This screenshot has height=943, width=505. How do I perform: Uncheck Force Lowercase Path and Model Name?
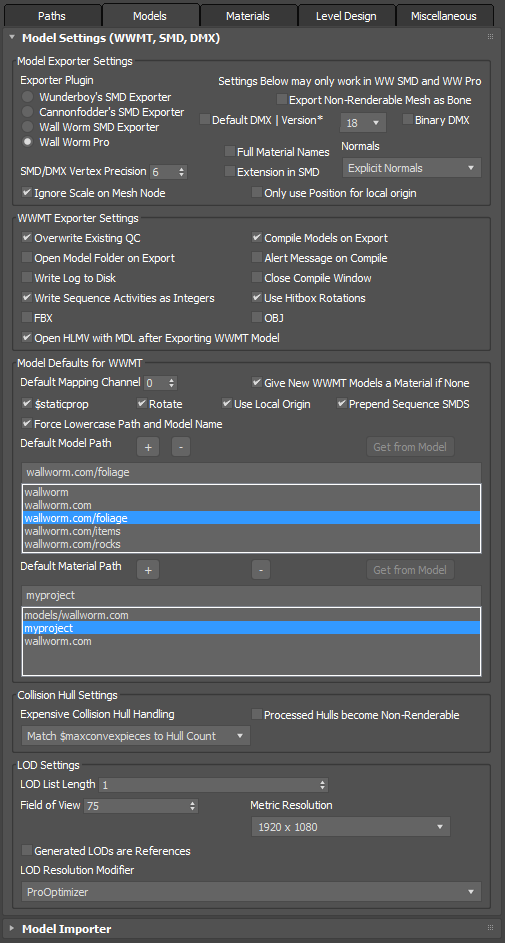27,423
